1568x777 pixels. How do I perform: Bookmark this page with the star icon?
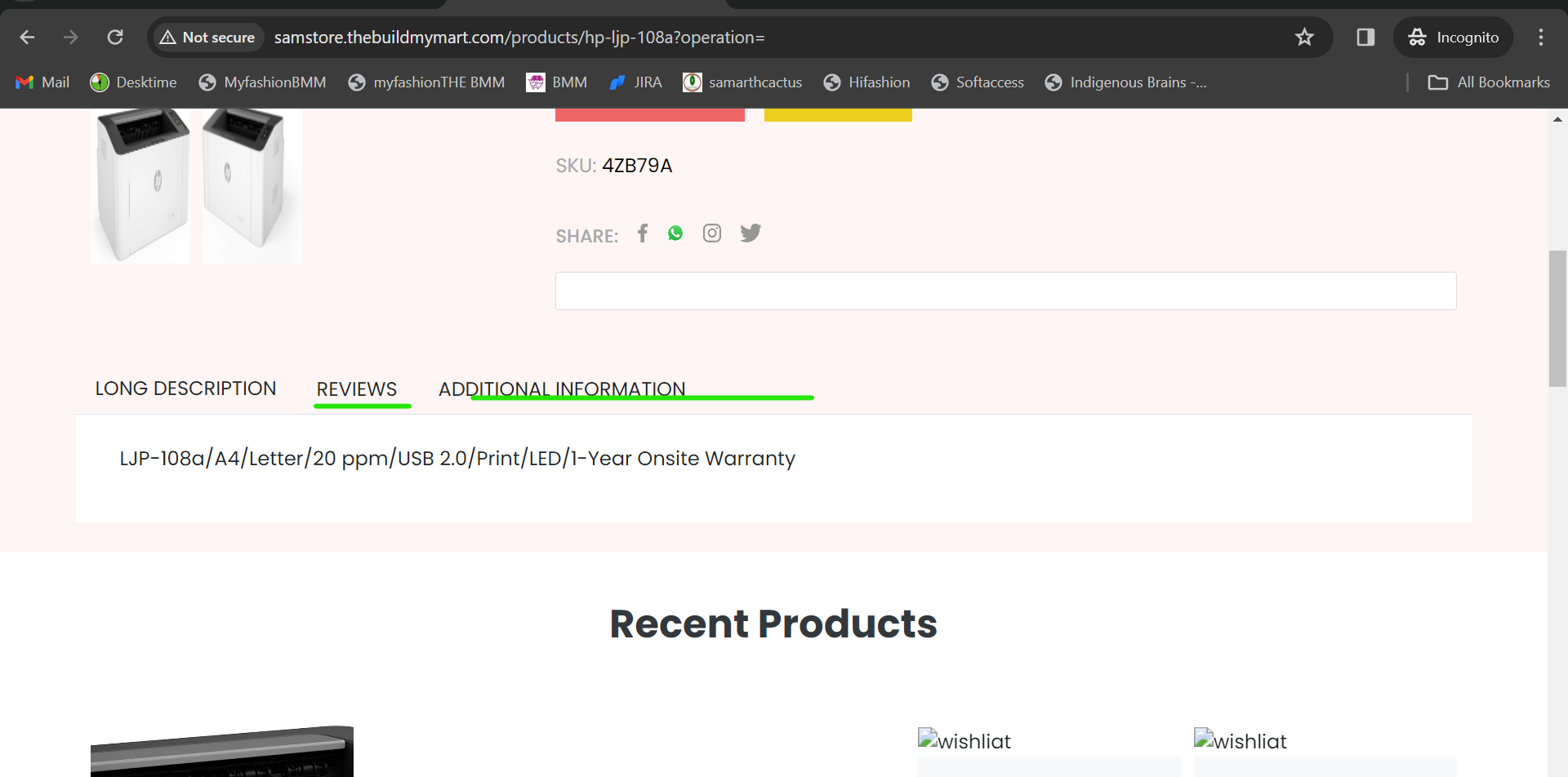point(1304,38)
